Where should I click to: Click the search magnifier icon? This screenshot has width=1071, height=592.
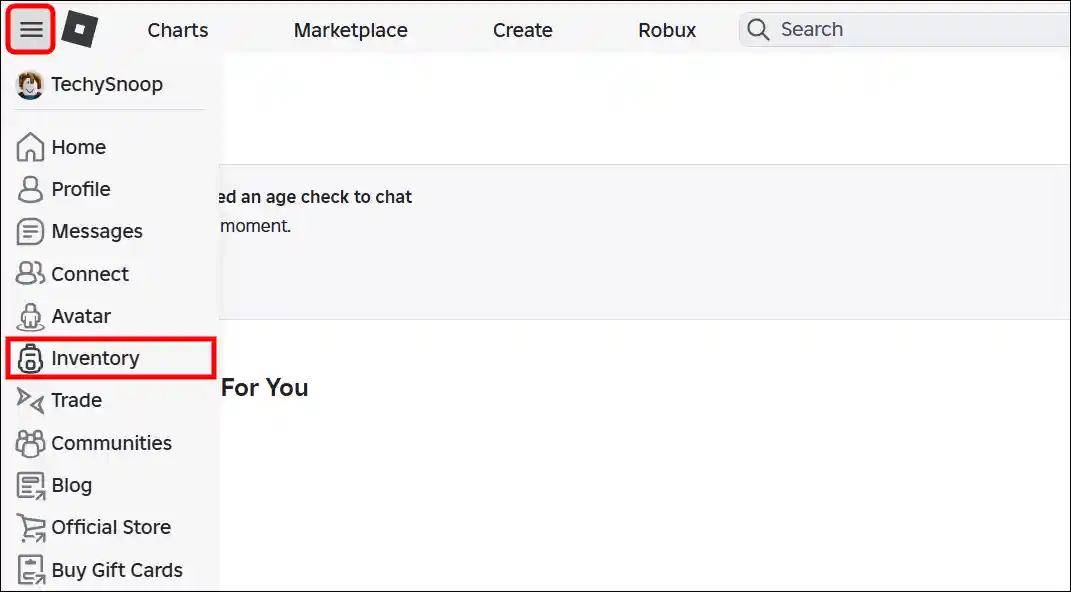pos(759,30)
